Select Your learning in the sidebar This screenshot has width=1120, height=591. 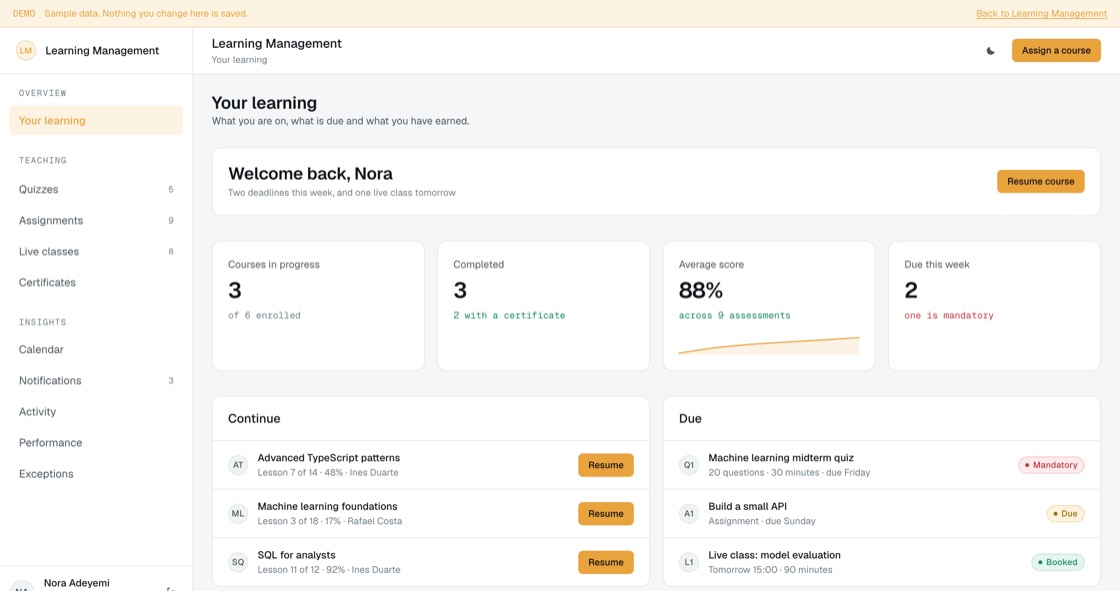pos(96,121)
